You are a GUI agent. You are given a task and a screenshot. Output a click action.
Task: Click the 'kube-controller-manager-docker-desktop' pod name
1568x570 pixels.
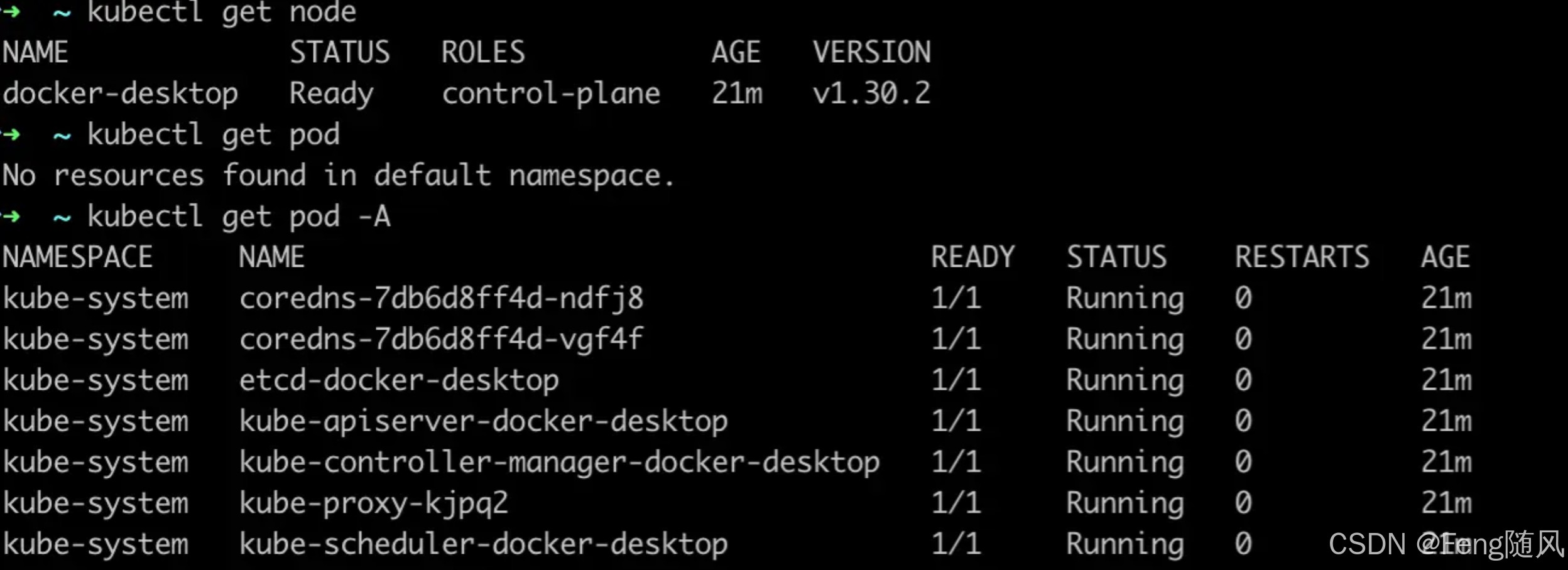coord(559,463)
